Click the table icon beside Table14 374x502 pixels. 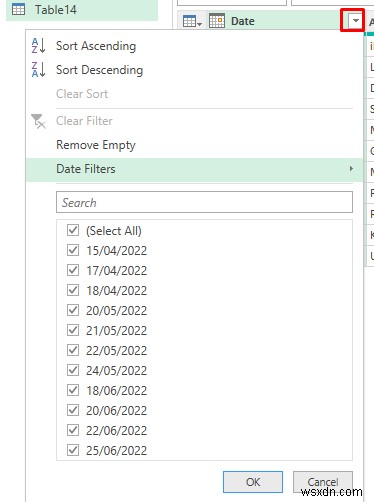tap(18, 9)
